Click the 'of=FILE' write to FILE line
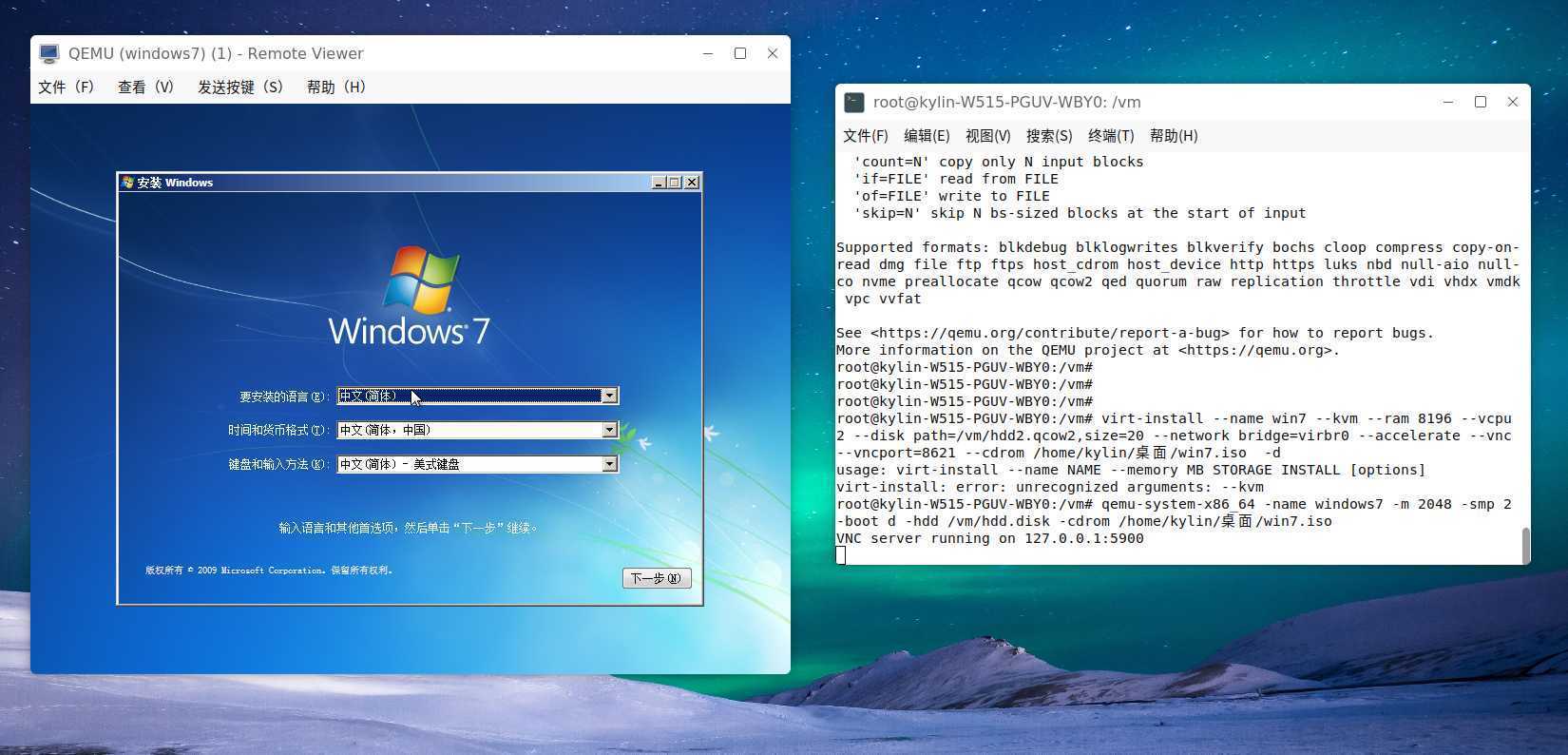 pos(951,196)
